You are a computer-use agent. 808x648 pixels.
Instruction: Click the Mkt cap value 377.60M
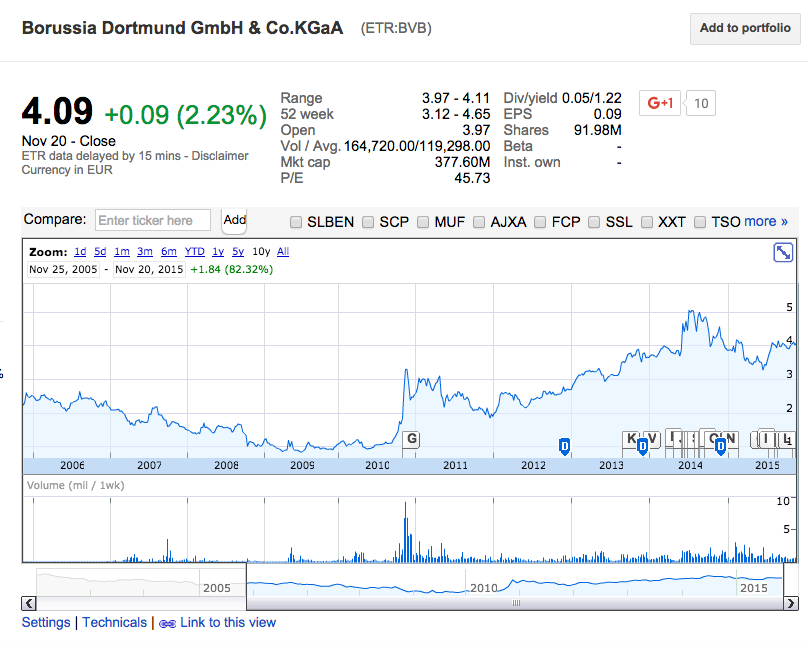point(462,162)
